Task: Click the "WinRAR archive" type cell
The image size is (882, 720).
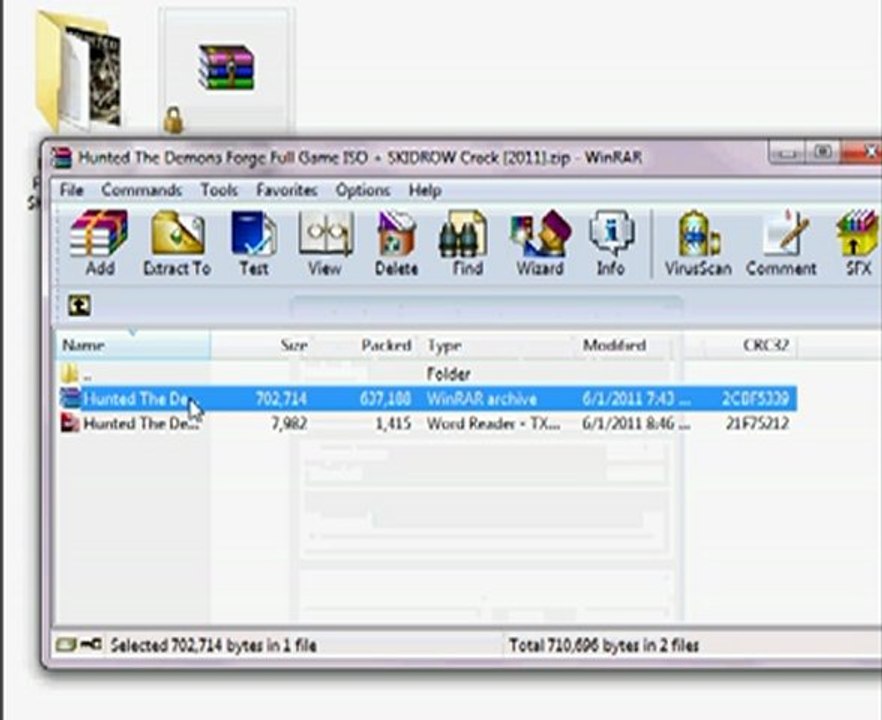Action: tap(482, 399)
